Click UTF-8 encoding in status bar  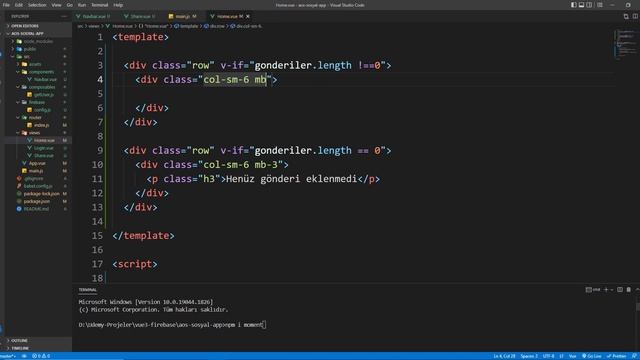click(x=548, y=356)
